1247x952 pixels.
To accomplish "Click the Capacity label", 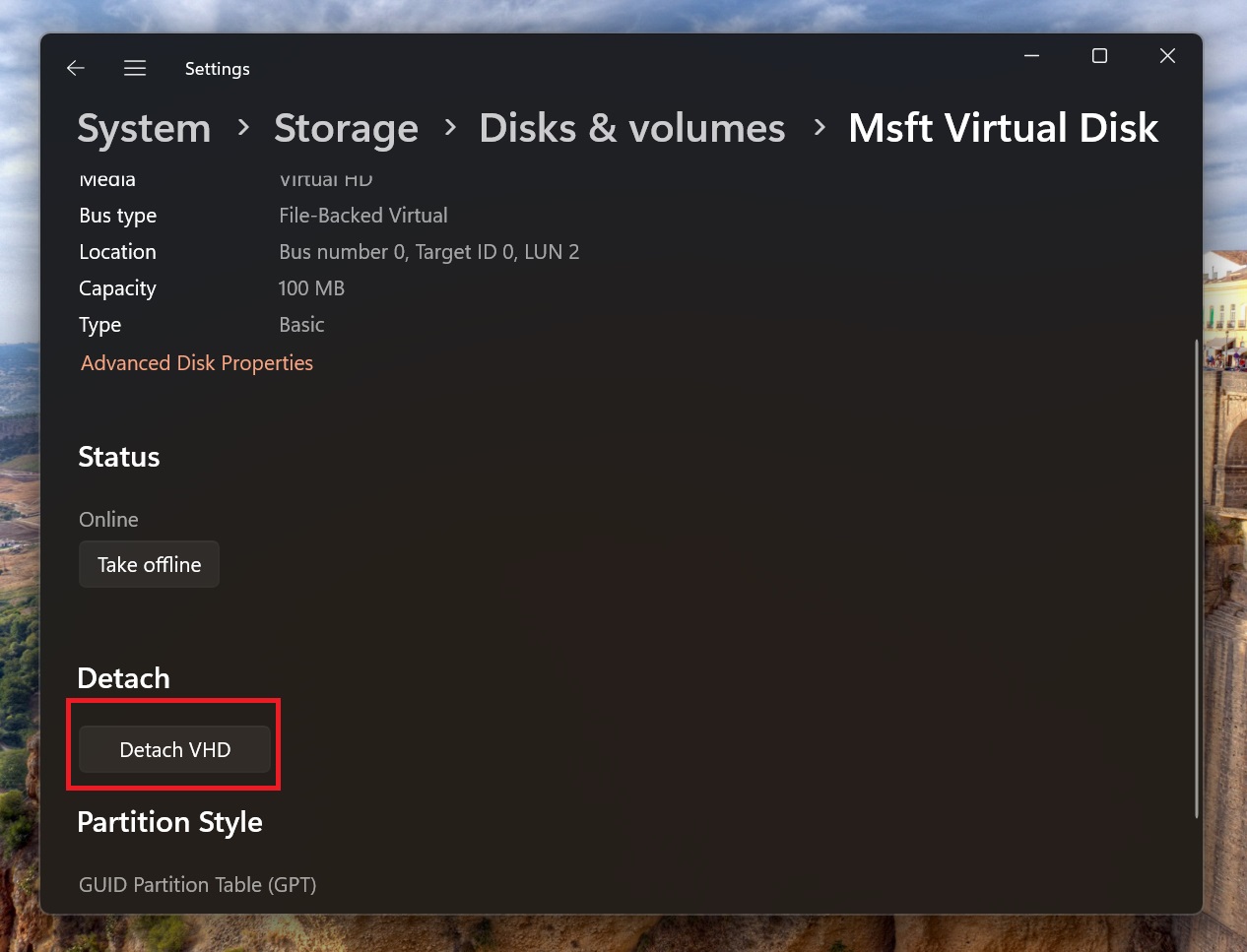I will click(117, 288).
